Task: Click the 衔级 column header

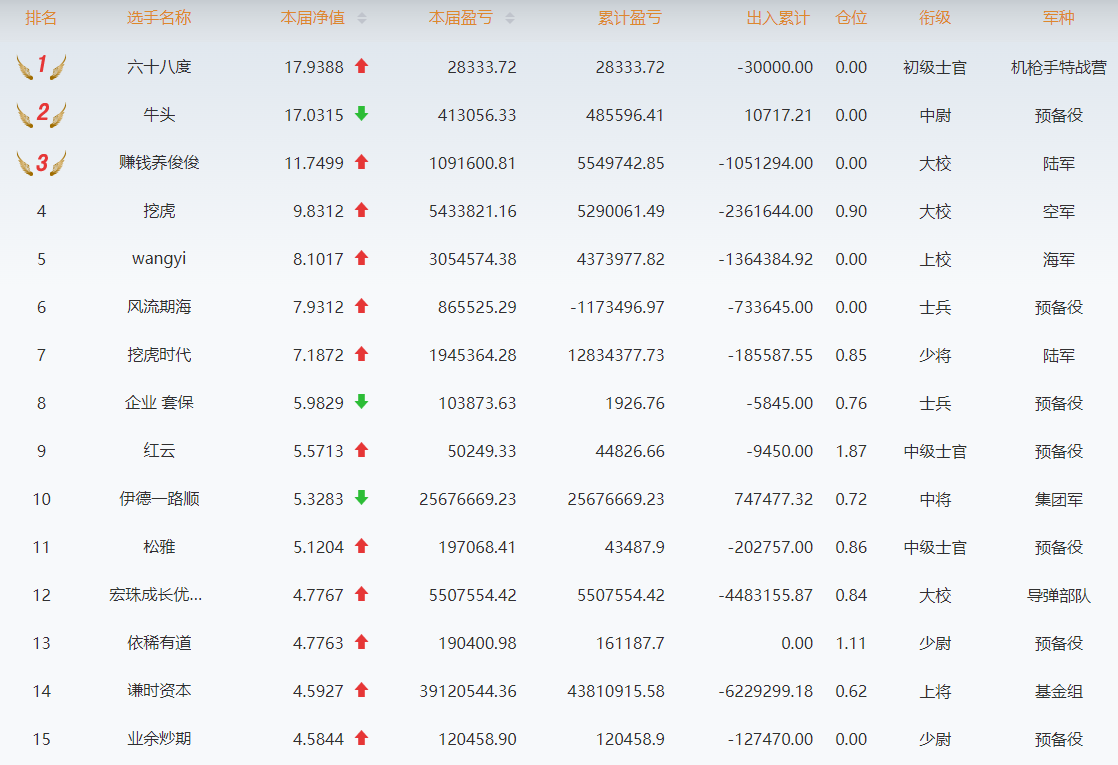Action: click(935, 18)
